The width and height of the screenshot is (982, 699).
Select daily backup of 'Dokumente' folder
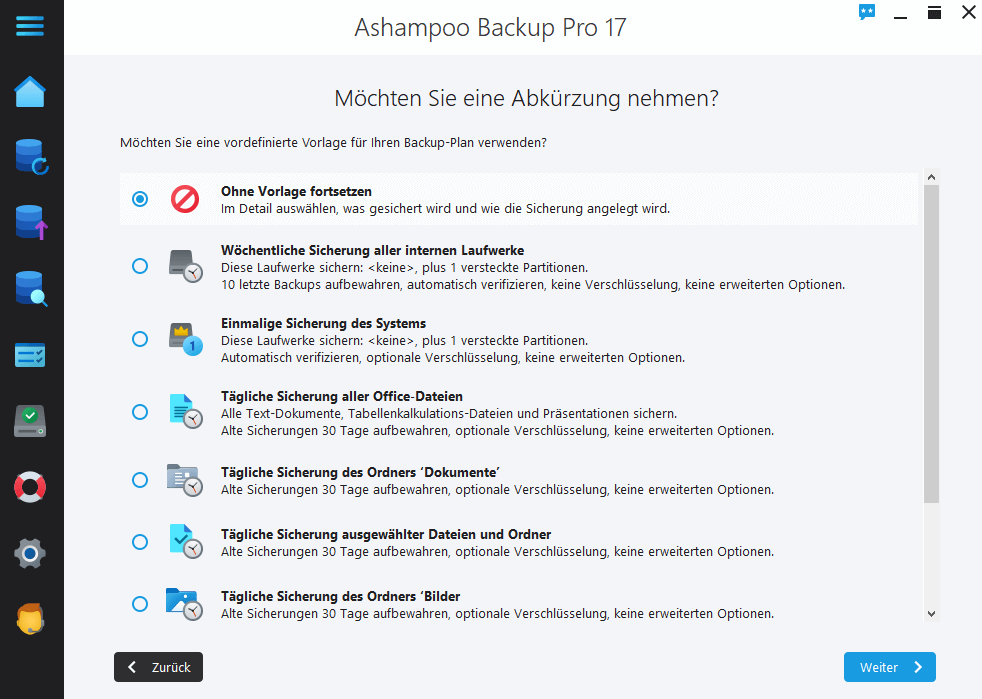click(x=140, y=480)
